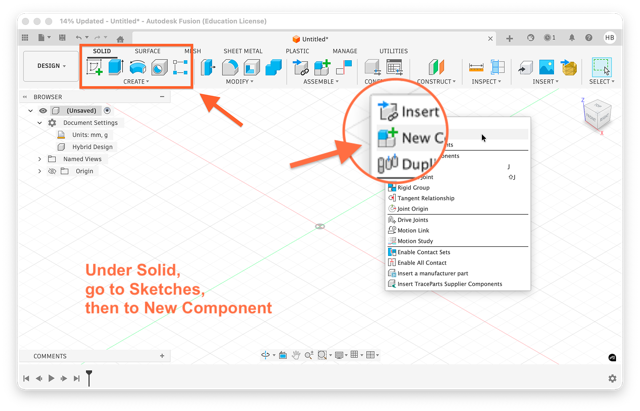The width and height of the screenshot is (640, 411).
Task: Click the timeline position marker
Action: click(89, 378)
